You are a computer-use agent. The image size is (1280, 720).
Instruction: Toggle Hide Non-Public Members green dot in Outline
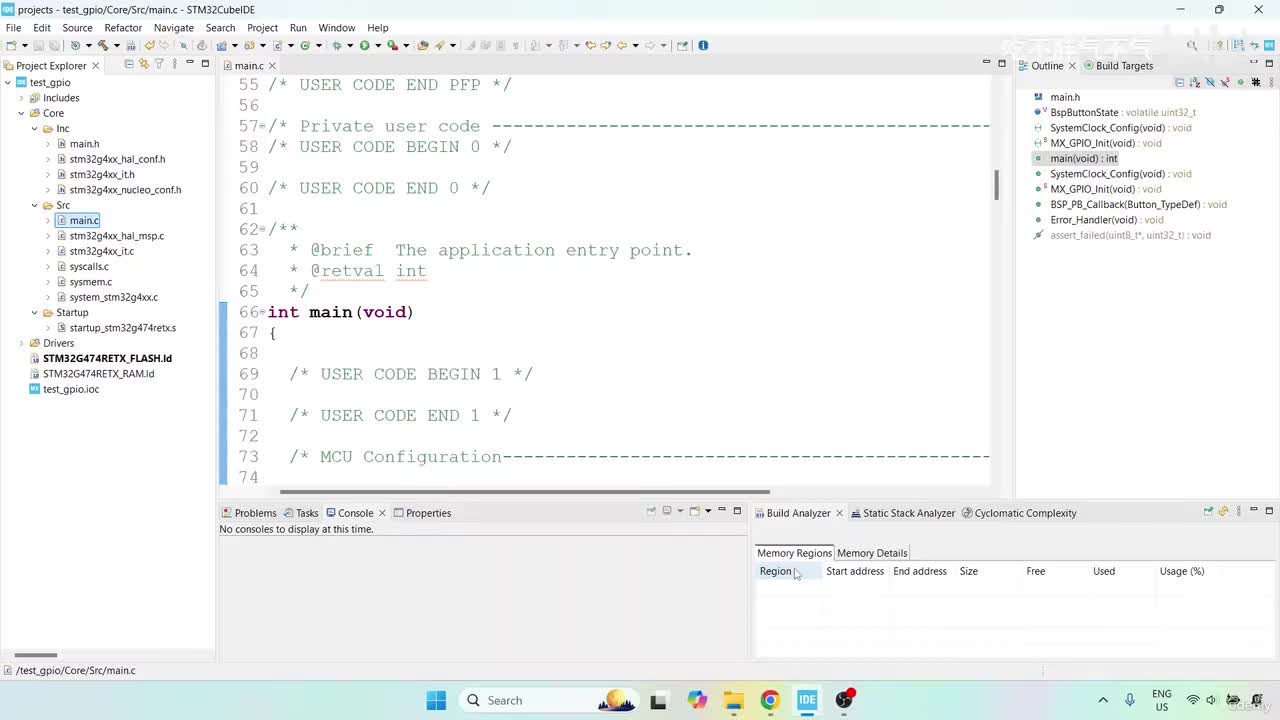pyautogui.click(x=1241, y=82)
